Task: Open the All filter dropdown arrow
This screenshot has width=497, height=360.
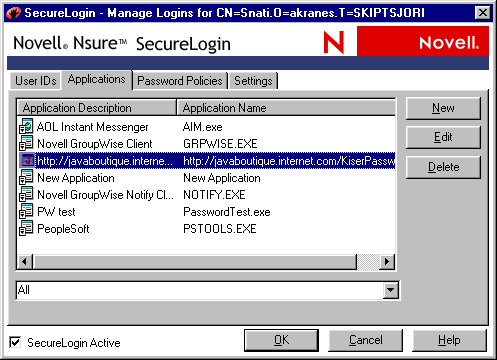Action: click(390, 290)
